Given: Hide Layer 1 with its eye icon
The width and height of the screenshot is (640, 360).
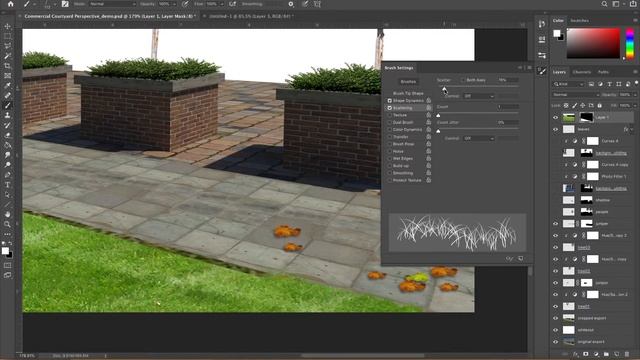Looking at the screenshot, I should [x=555, y=118].
